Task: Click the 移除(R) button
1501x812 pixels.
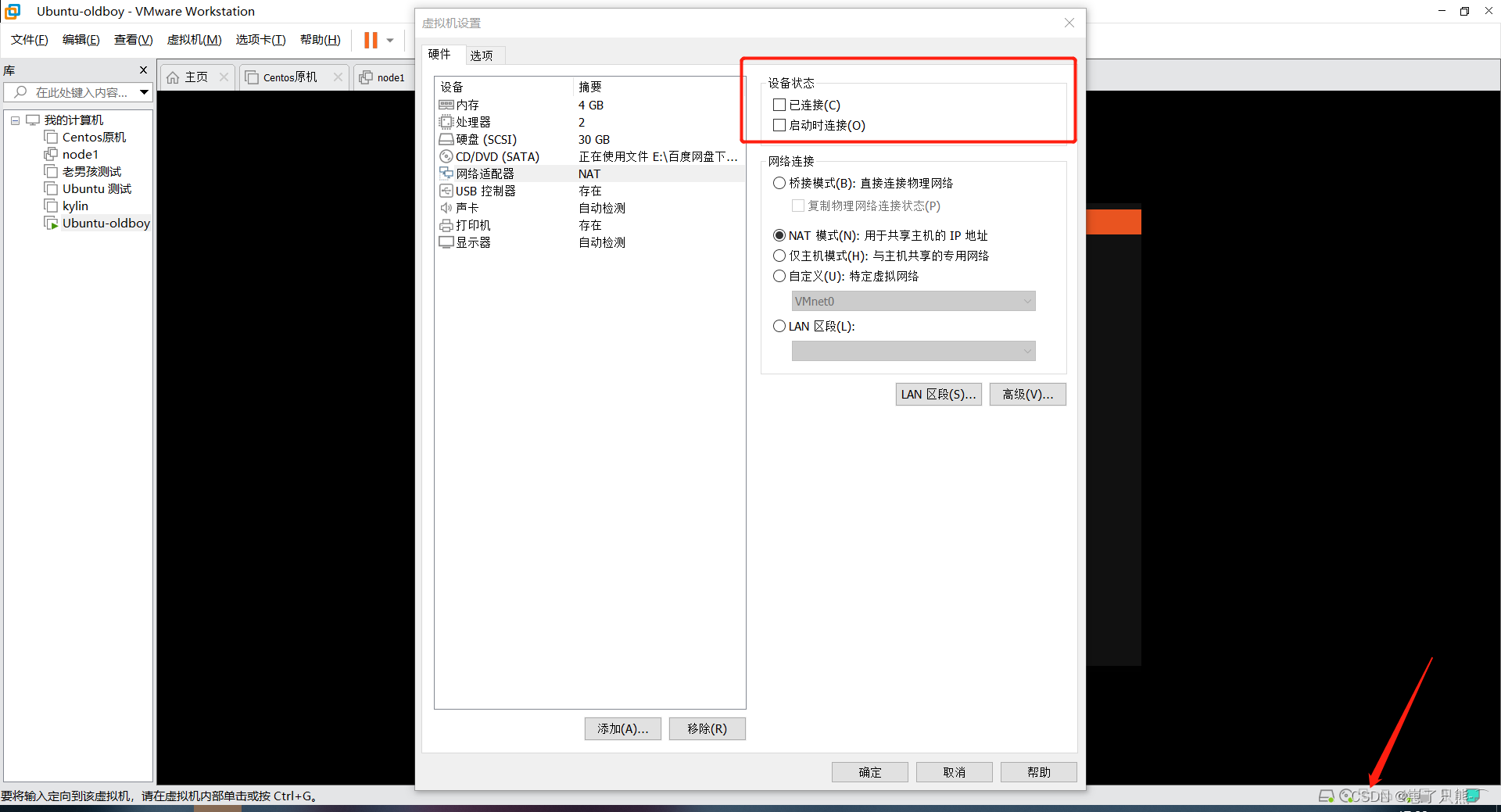Action: 708,728
